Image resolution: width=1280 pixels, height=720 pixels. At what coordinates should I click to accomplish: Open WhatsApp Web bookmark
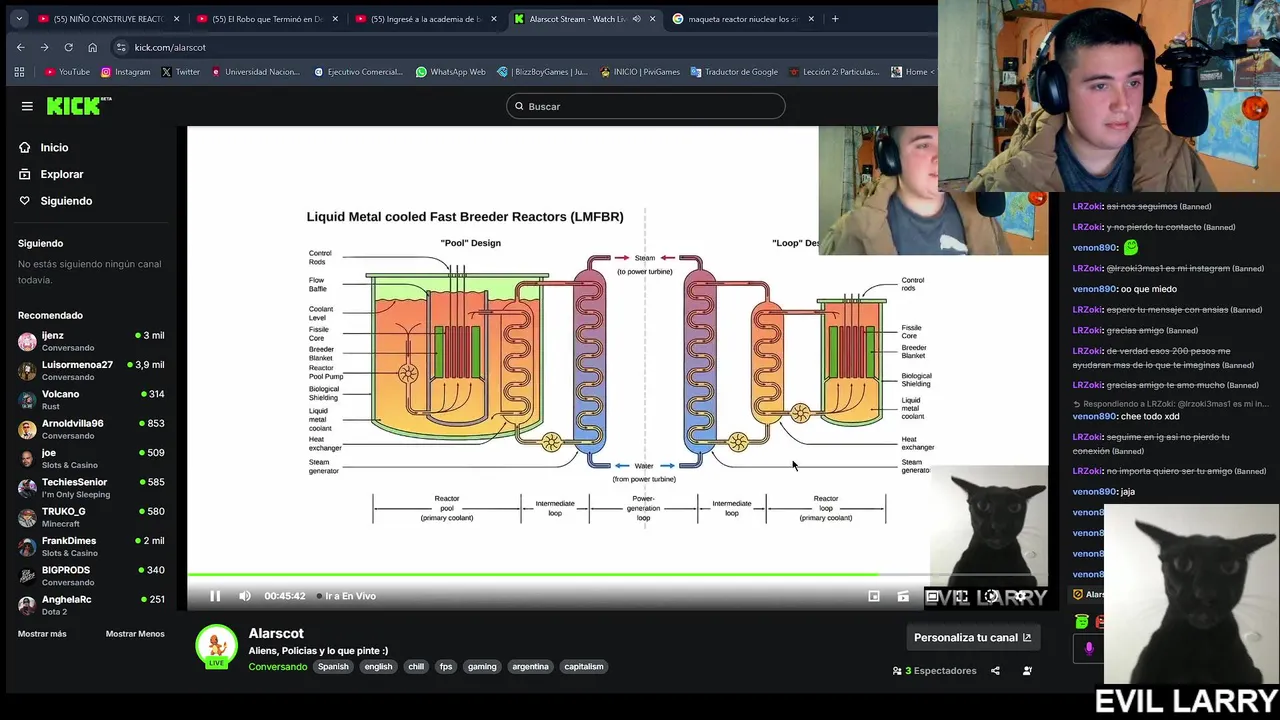(x=451, y=72)
